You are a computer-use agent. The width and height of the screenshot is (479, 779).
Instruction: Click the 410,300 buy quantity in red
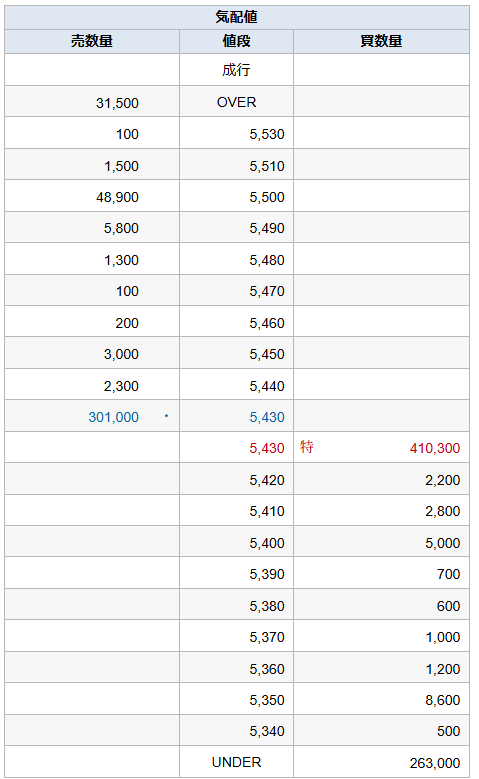(435, 448)
